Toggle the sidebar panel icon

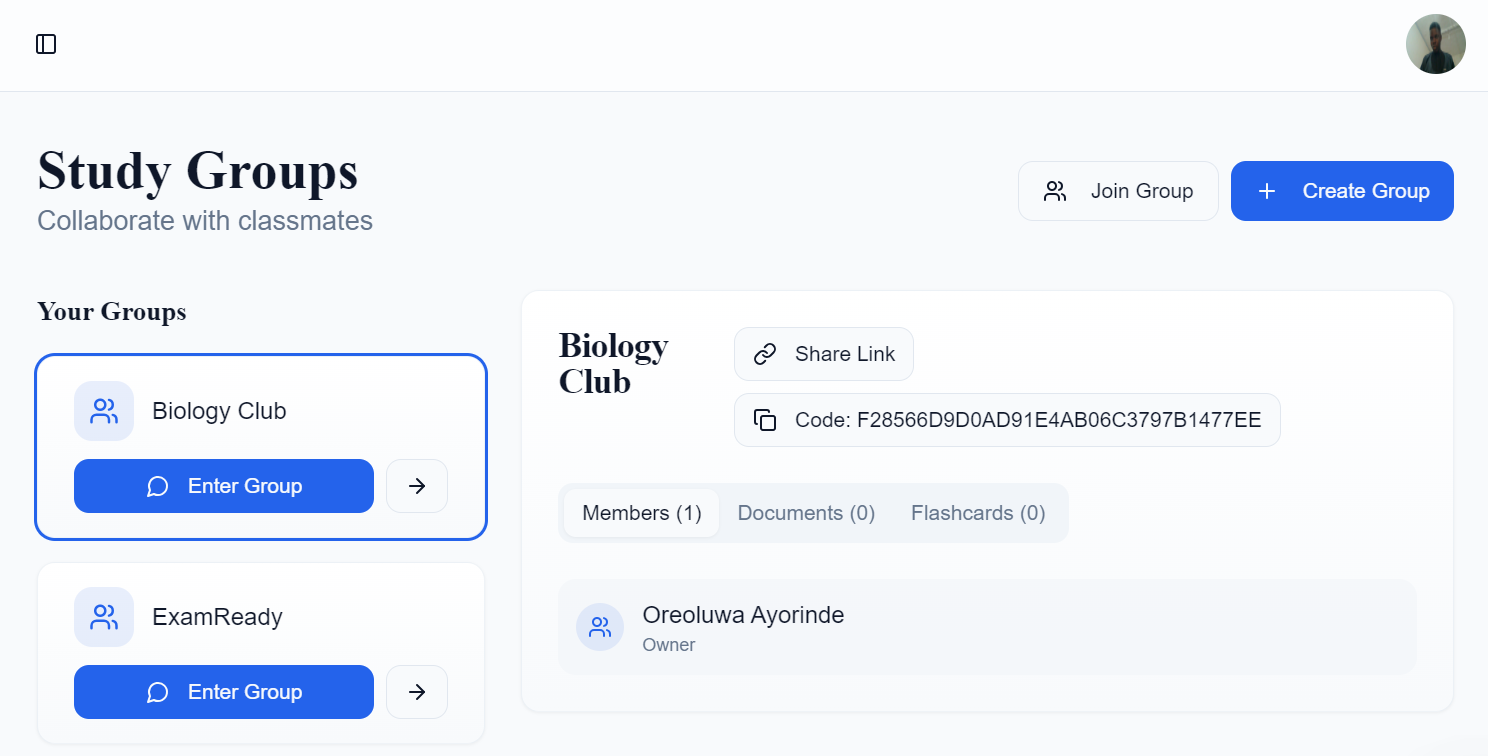(x=46, y=44)
